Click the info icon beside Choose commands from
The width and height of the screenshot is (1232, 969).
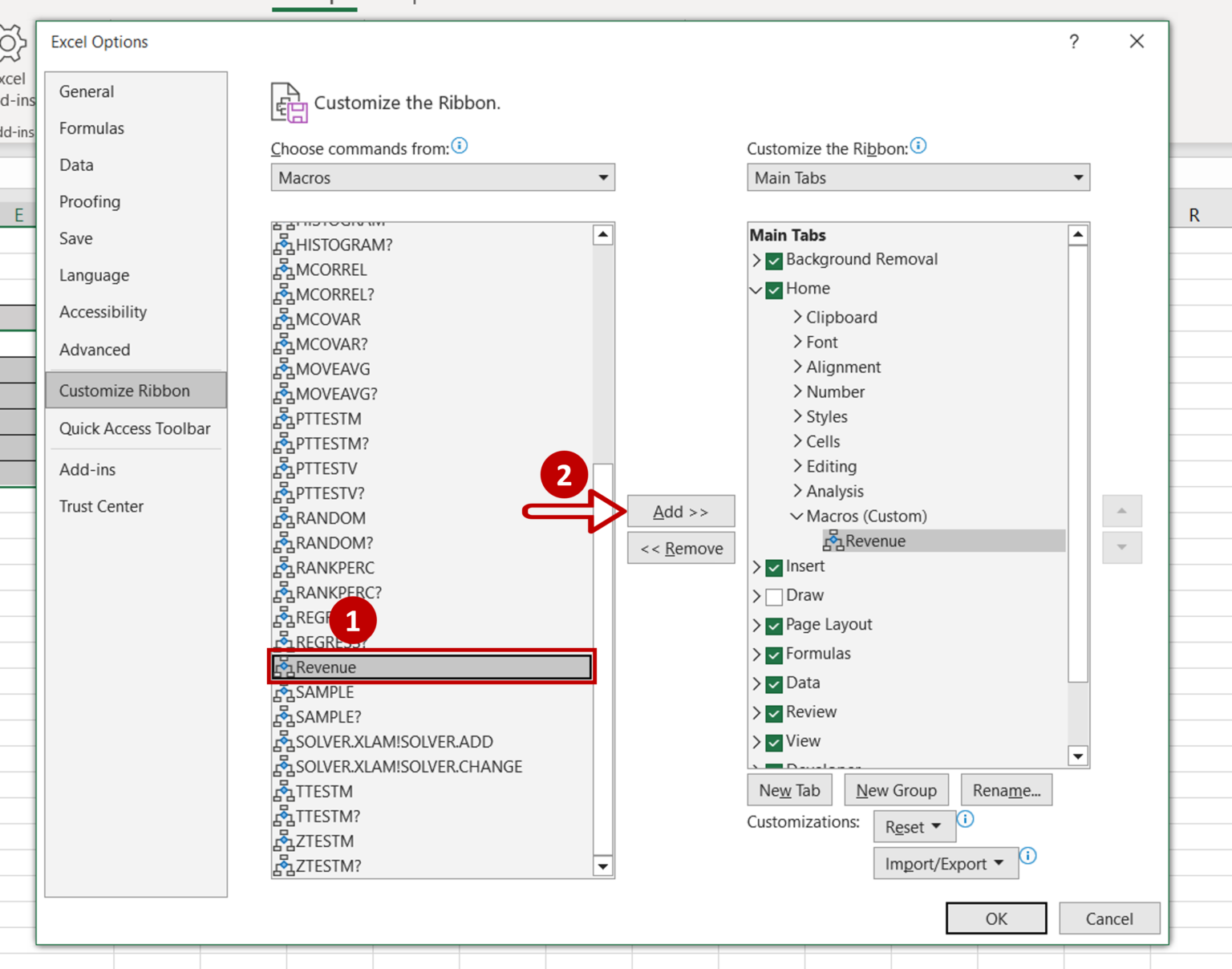pos(460,147)
